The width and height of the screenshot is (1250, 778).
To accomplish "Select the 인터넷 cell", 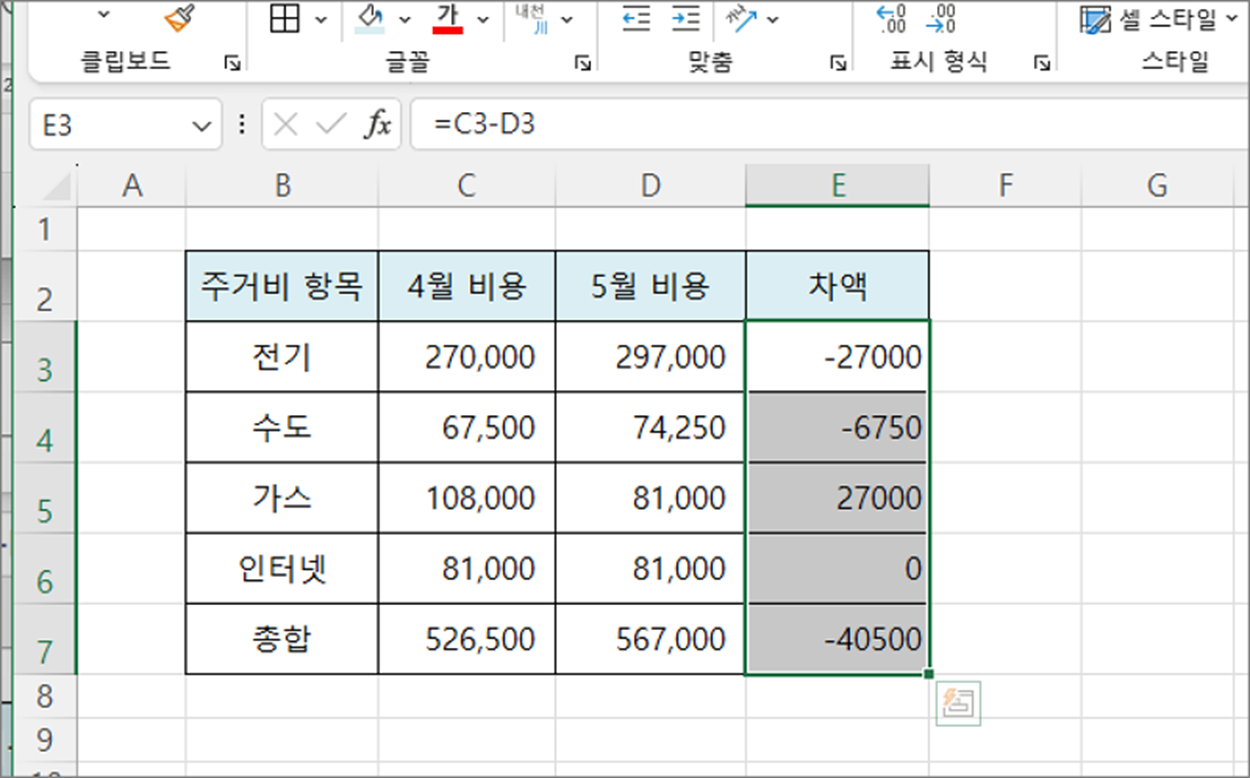I will (x=282, y=569).
